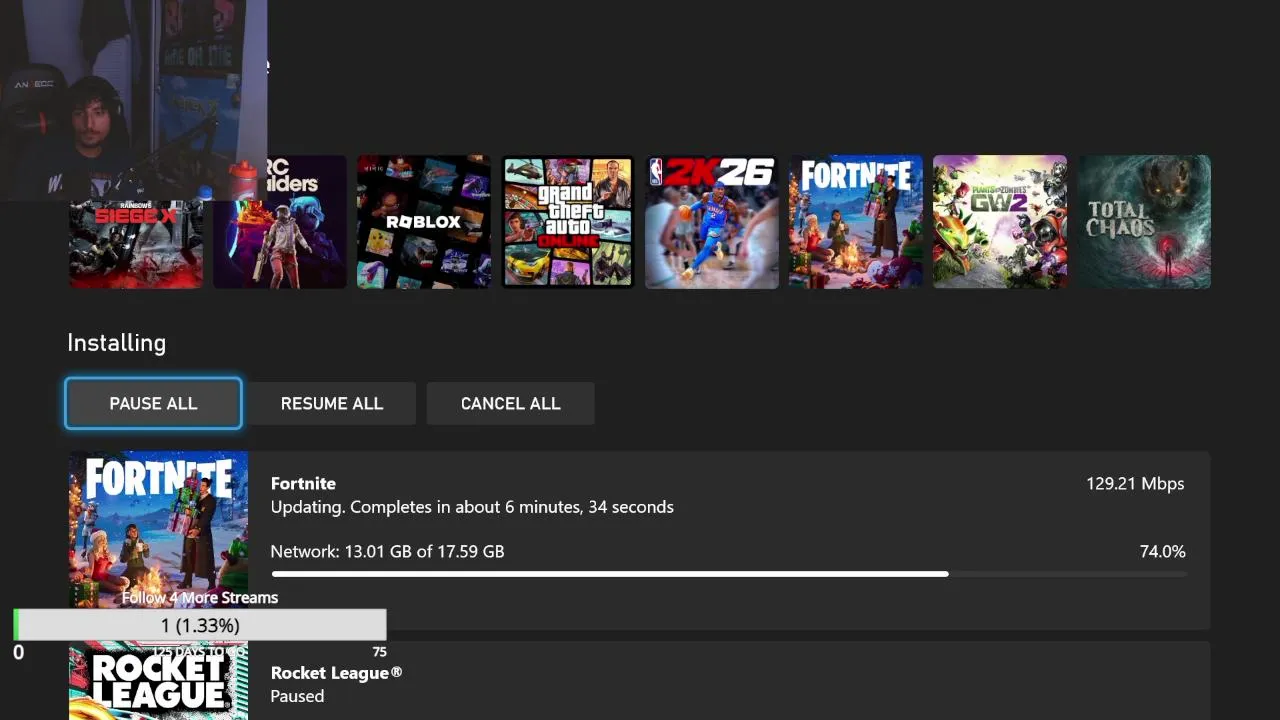
Task: Select the Rocket League cover art thumbnail
Action: point(158,681)
